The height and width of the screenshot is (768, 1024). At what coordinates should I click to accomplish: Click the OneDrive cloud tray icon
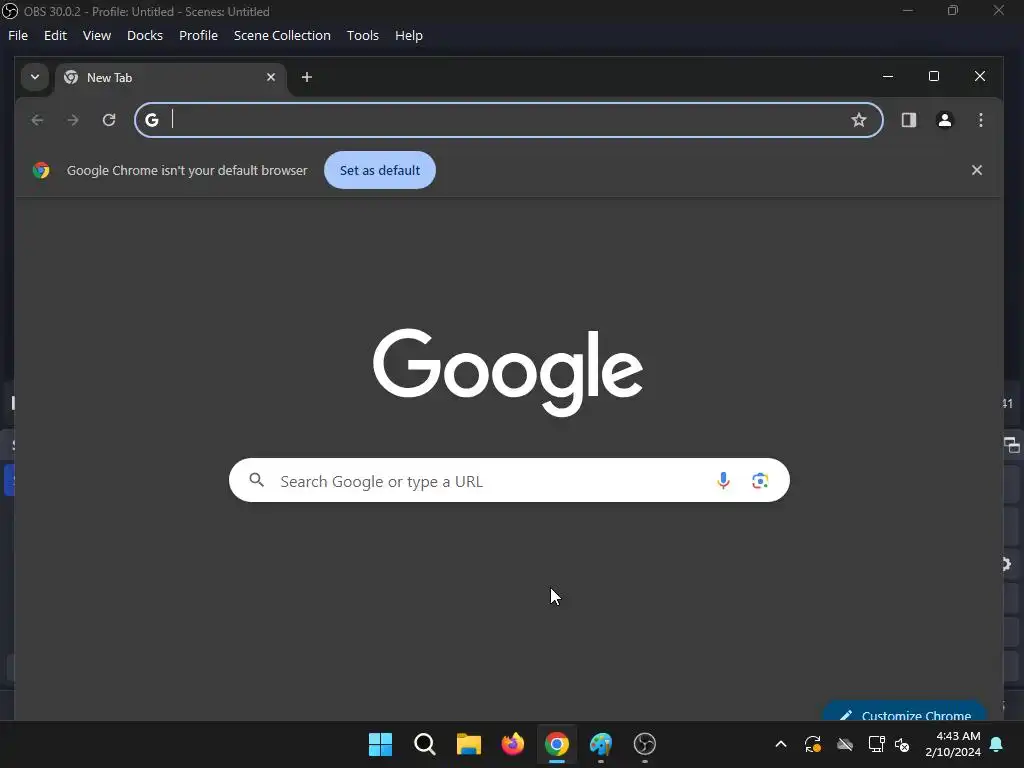coord(844,744)
